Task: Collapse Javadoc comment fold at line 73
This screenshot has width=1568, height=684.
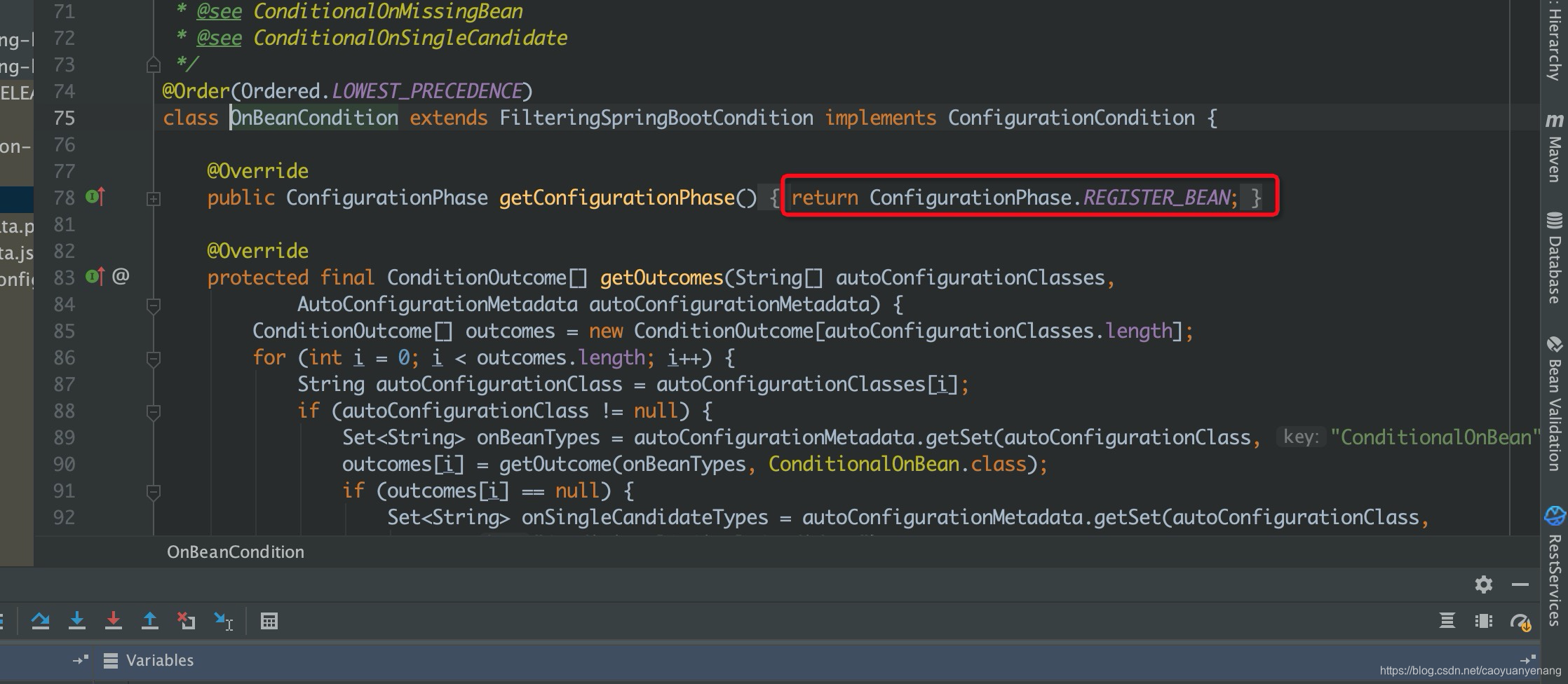Action: 154,65
